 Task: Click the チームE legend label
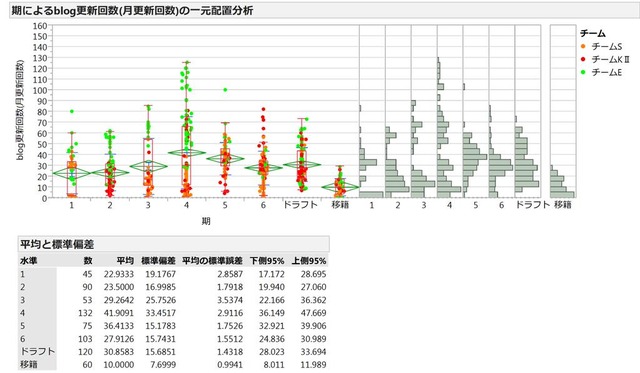[x=607, y=73]
